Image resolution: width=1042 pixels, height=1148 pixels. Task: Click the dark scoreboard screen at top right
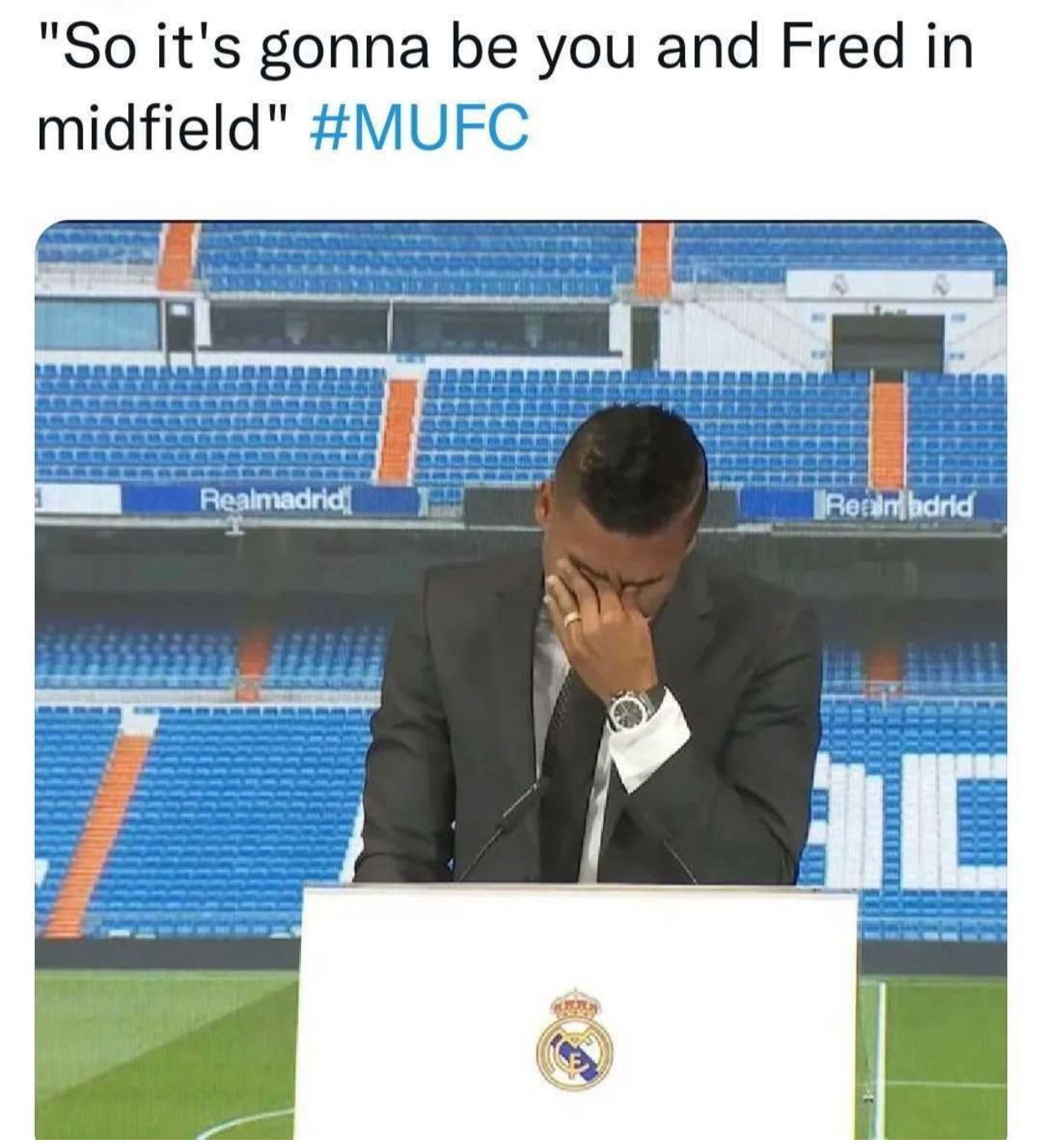[x=888, y=342]
